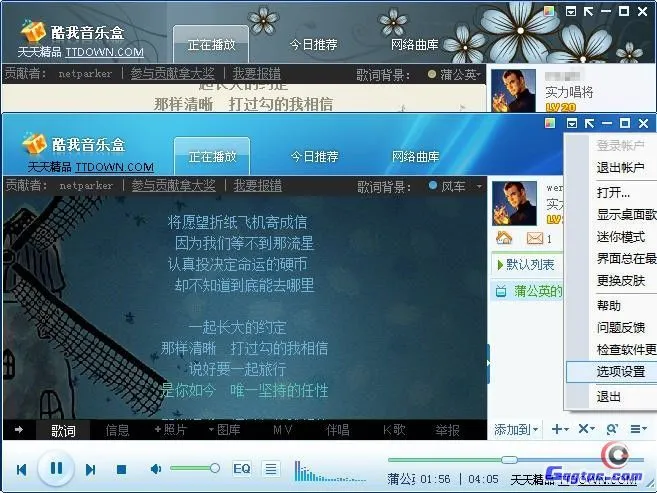This screenshot has width=657, height=493.
Task: Click front window mini-mode arrow icon
Action: pos(589,123)
